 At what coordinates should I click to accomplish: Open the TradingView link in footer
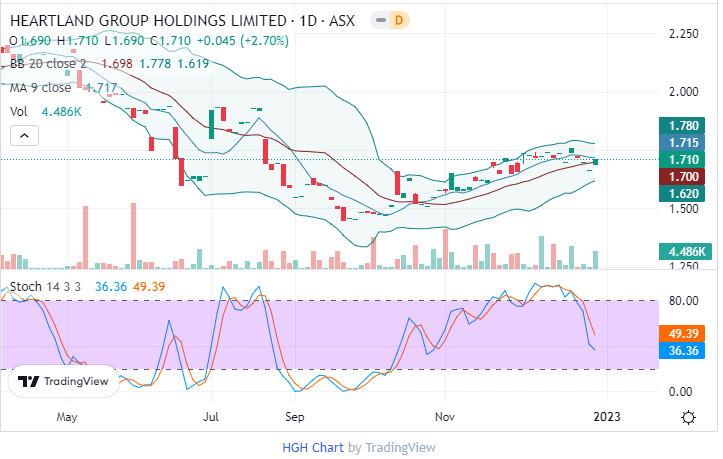[400, 447]
